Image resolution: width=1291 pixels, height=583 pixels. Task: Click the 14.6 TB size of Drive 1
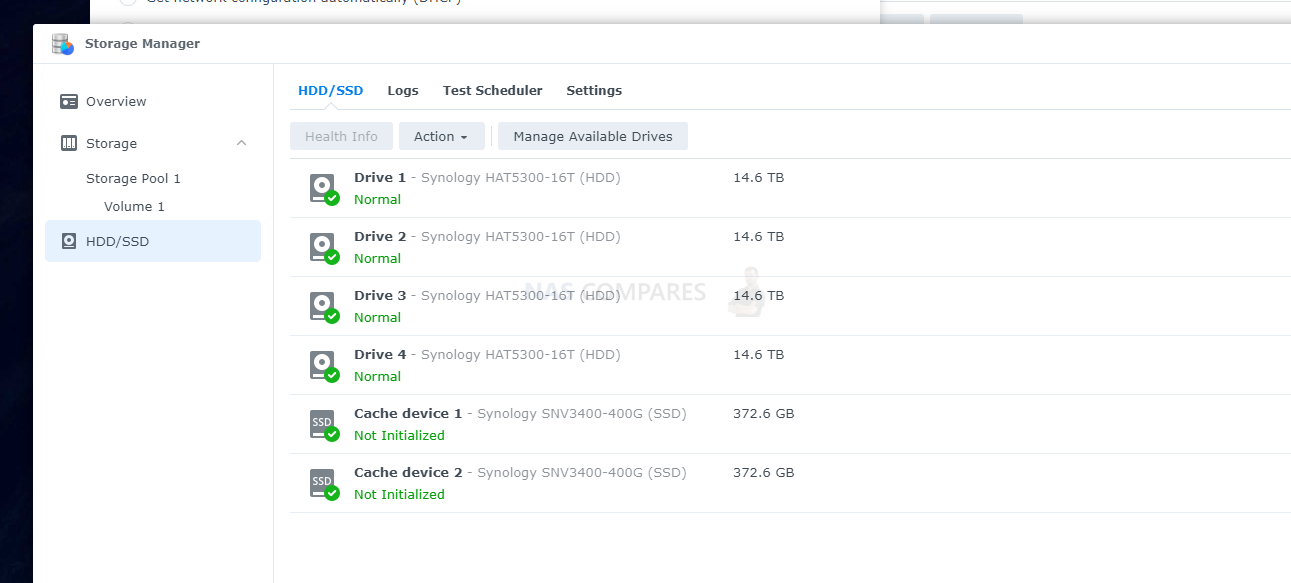pos(758,177)
